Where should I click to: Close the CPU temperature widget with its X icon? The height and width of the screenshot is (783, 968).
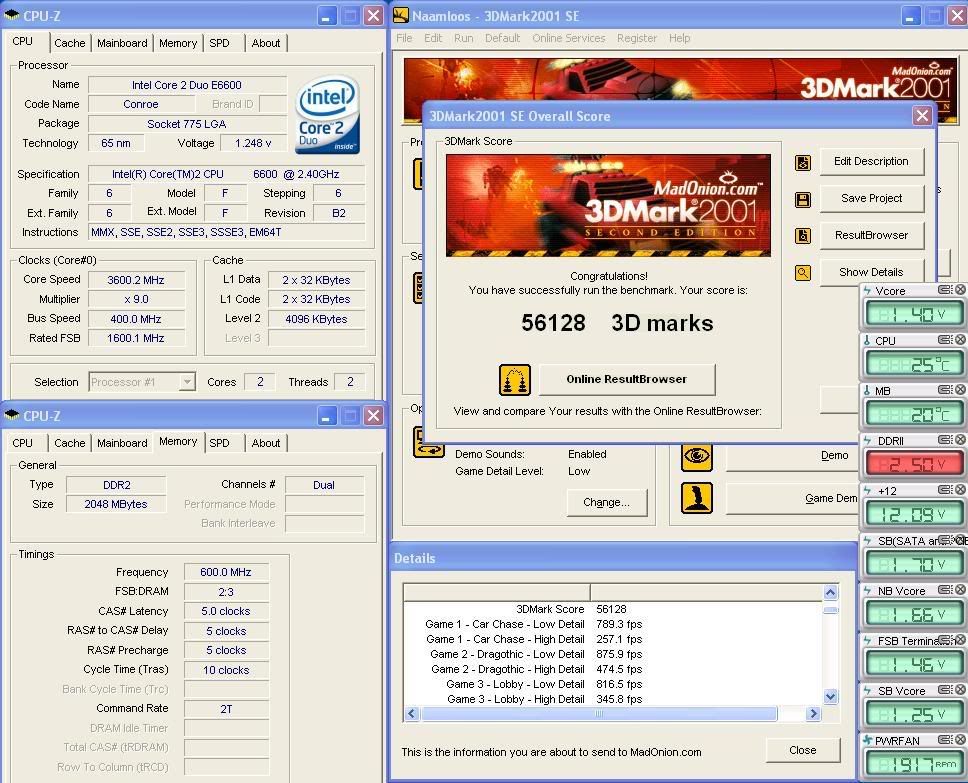pyautogui.click(x=960, y=340)
